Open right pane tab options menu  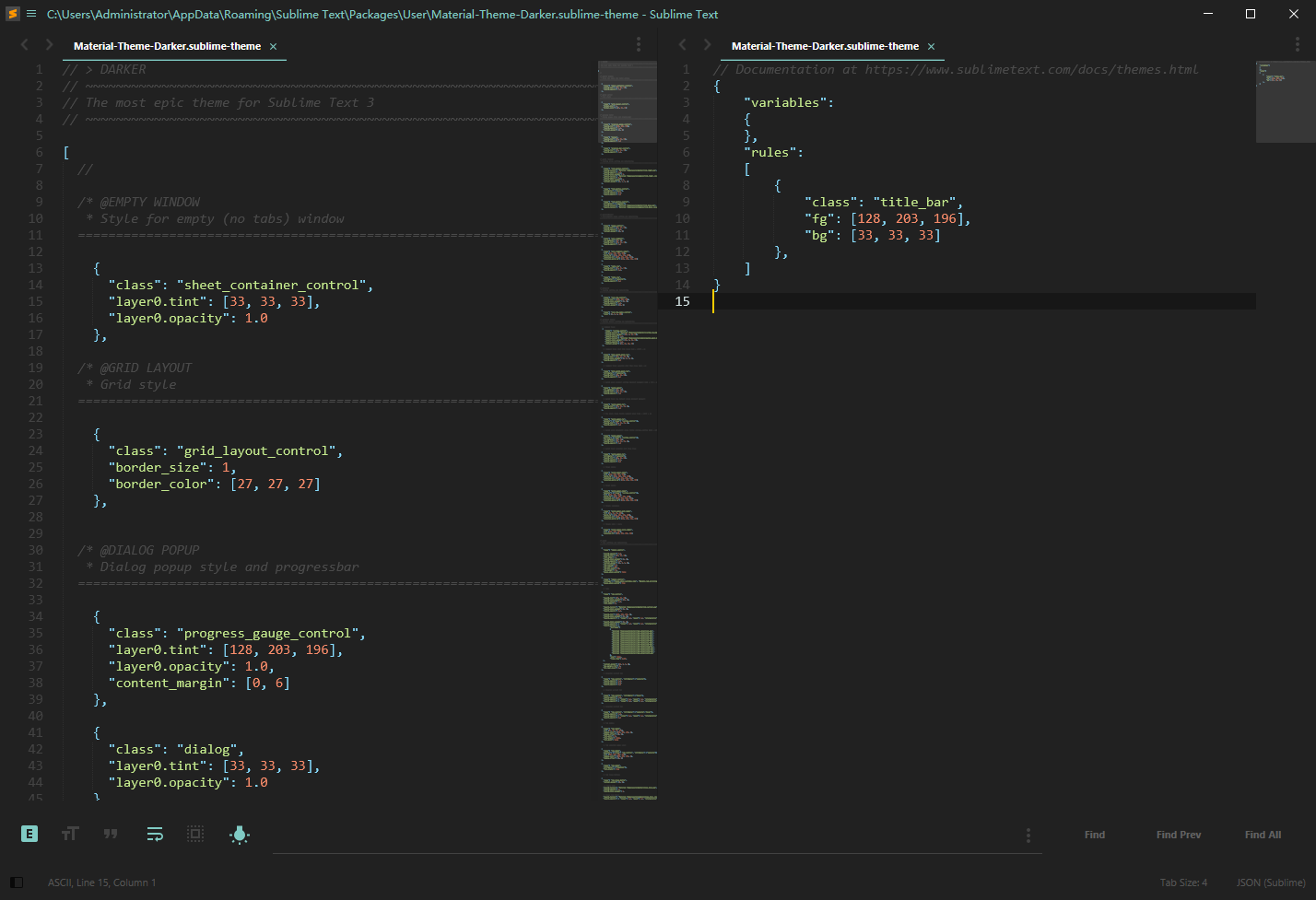1298,44
